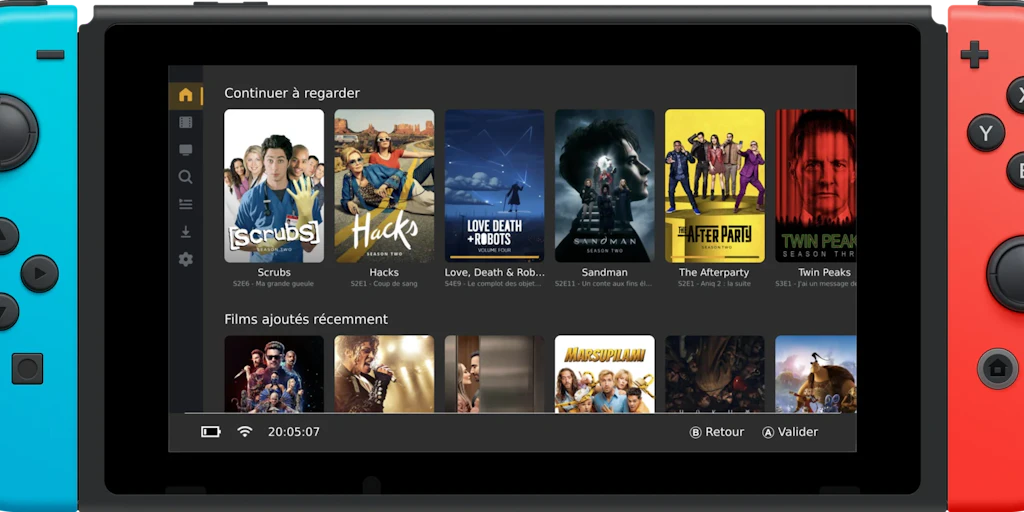Resume the Hacks Season Two poster
The image size is (1024, 512).
pyautogui.click(x=384, y=185)
